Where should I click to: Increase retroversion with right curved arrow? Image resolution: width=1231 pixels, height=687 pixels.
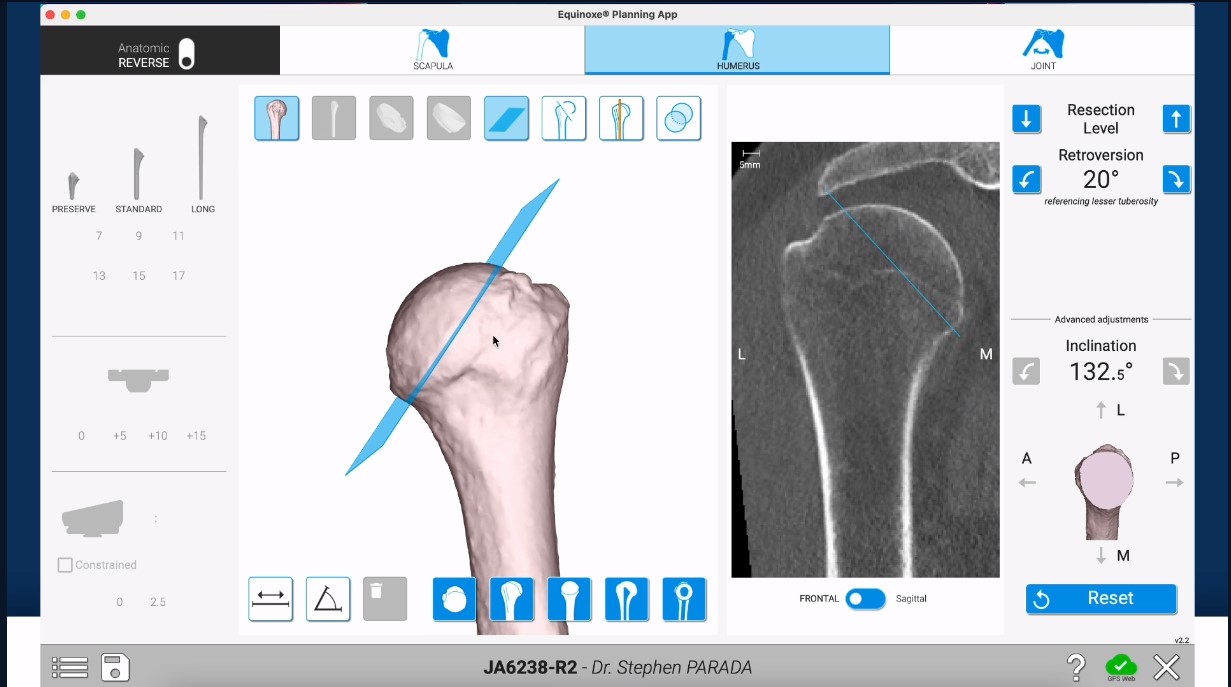coord(1176,180)
